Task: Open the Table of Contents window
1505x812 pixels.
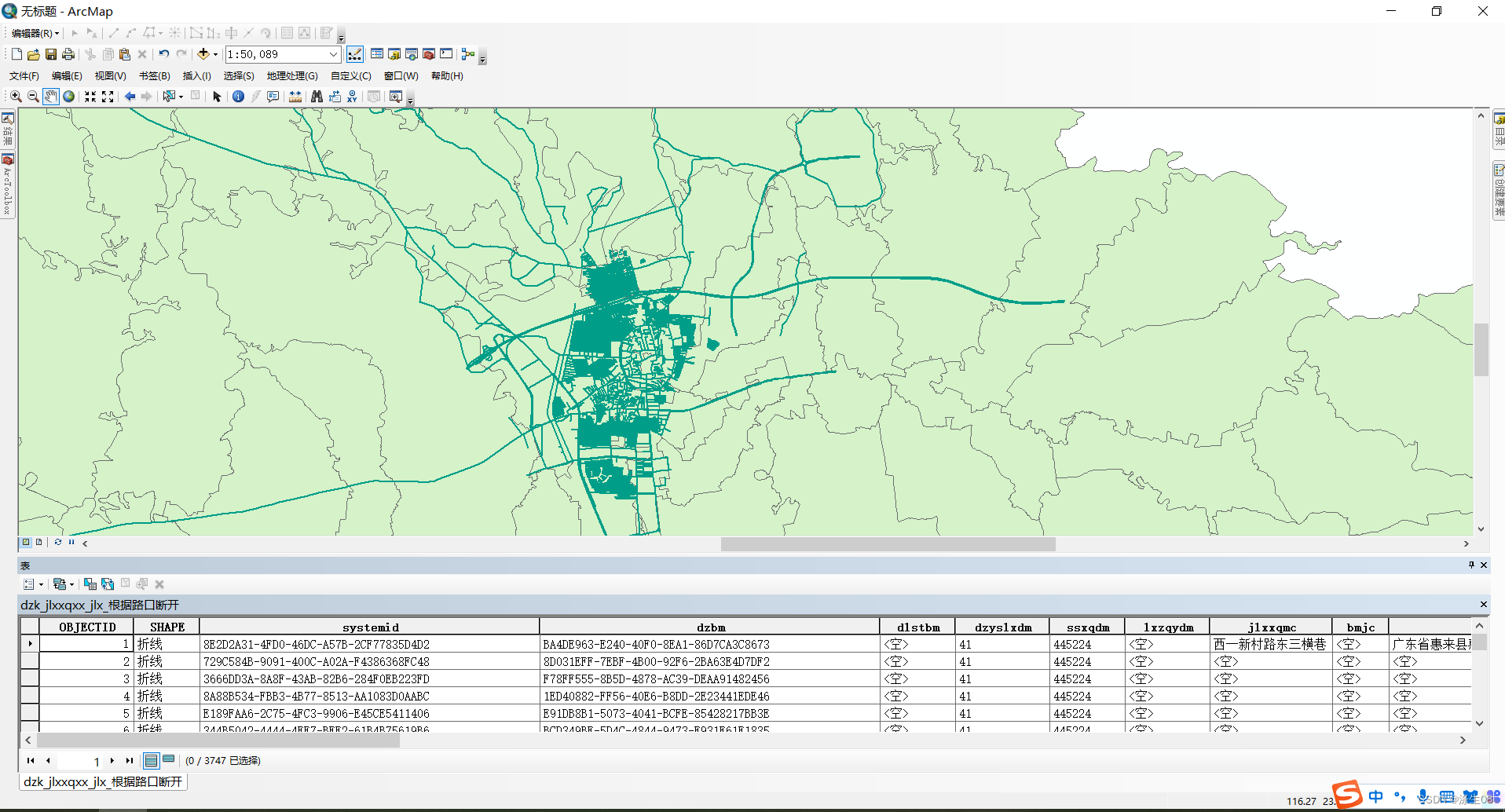Action: [x=377, y=54]
